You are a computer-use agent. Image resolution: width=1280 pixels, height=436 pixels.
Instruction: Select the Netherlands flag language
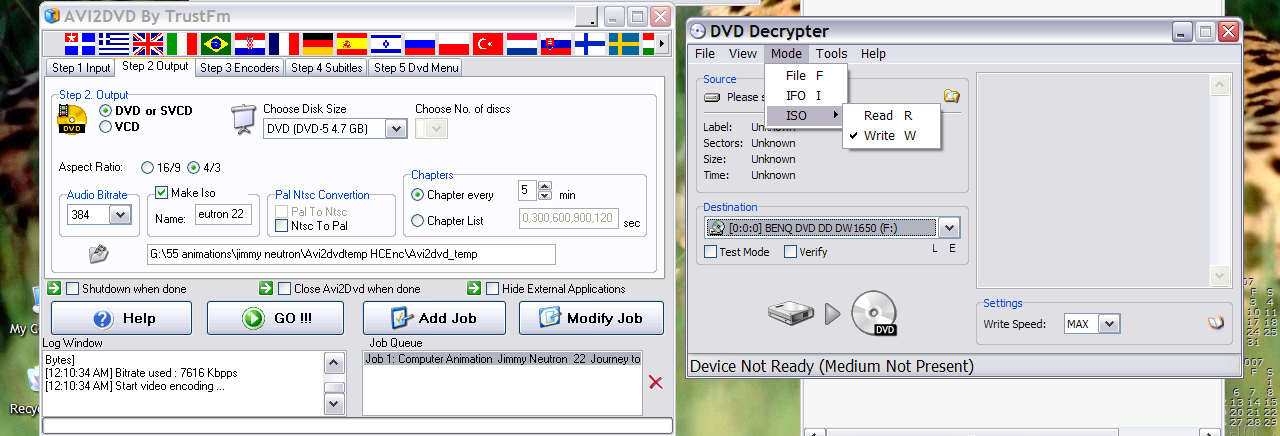point(521,44)
